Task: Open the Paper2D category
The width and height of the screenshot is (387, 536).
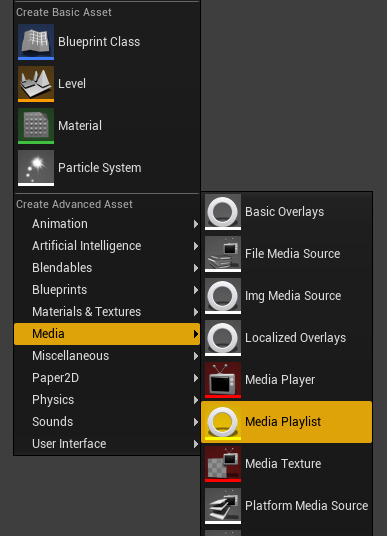Action: pyautogui.click(x=107, y=378)
